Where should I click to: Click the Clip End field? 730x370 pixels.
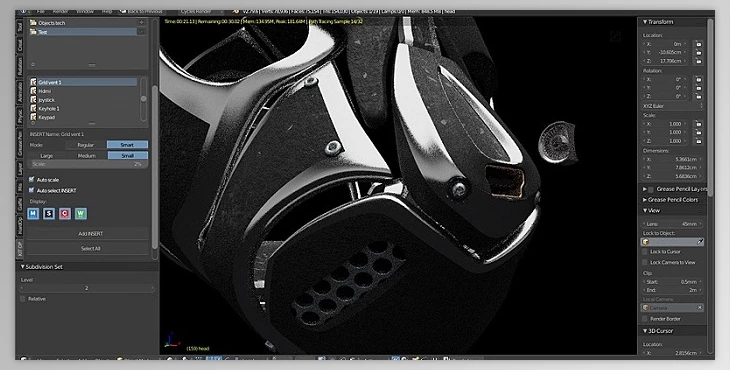click(673, 290)
